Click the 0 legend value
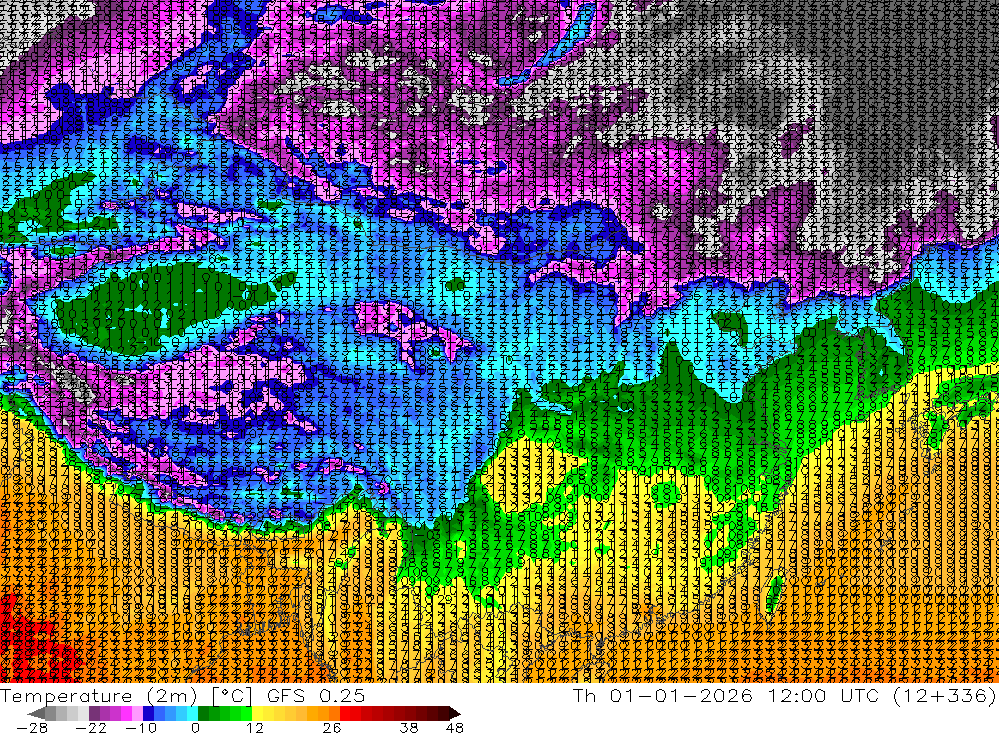This screenshot has width=1000, height=733. tap(195, 728)
